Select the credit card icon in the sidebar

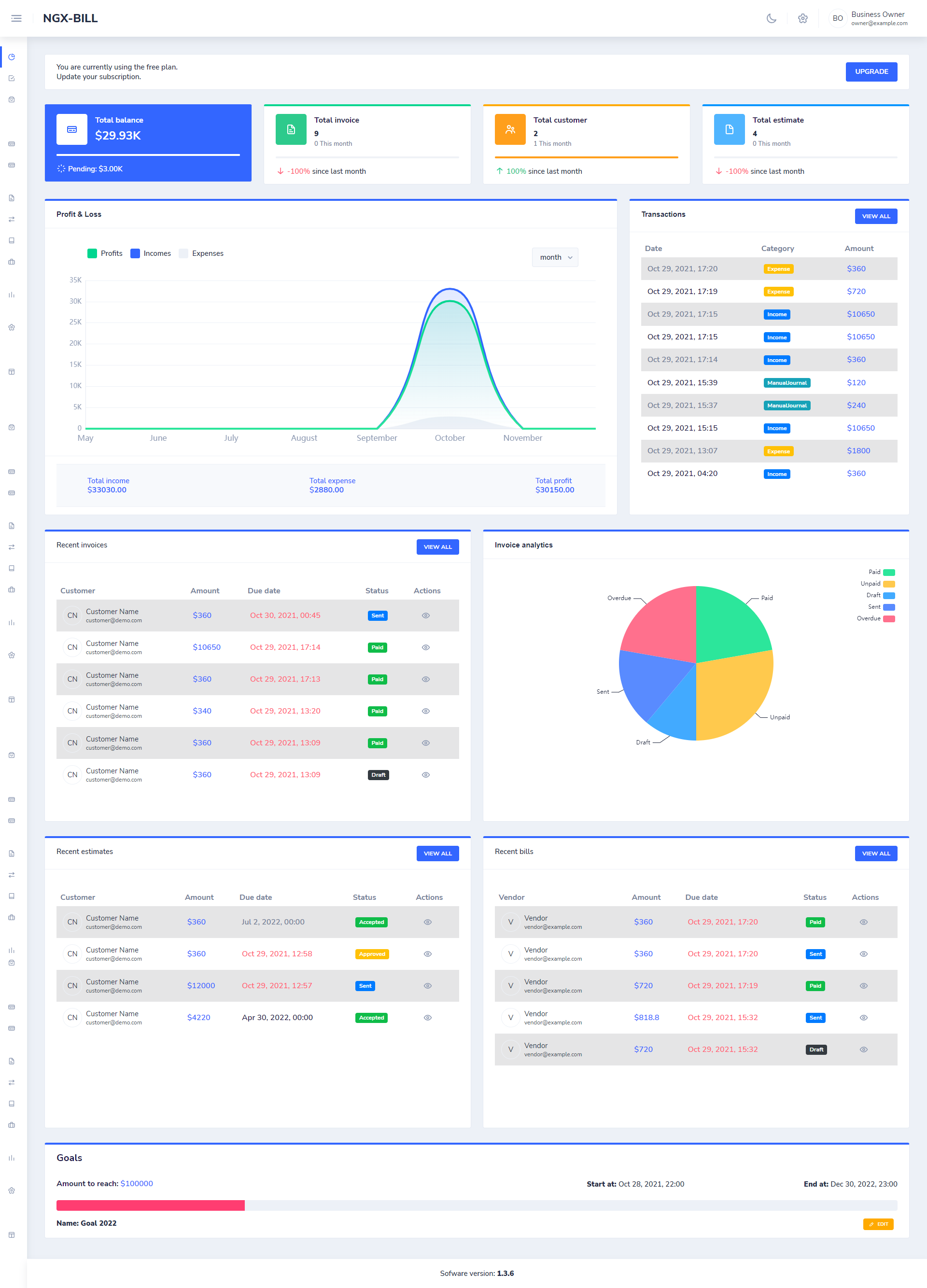pyautogui.click(x=12, y=143)
